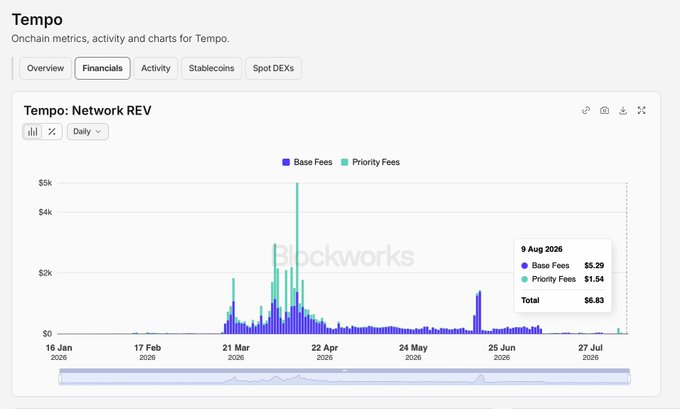Click the 21 Mar x-axis label
The width and height of the screenshot is (680, 409).
pos(236,352)
